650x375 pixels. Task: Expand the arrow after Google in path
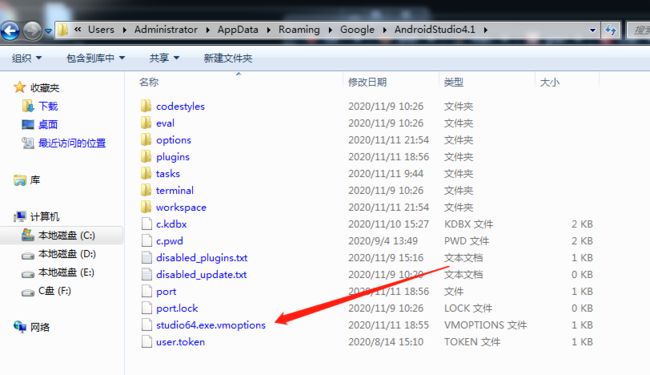click(385, 30)
